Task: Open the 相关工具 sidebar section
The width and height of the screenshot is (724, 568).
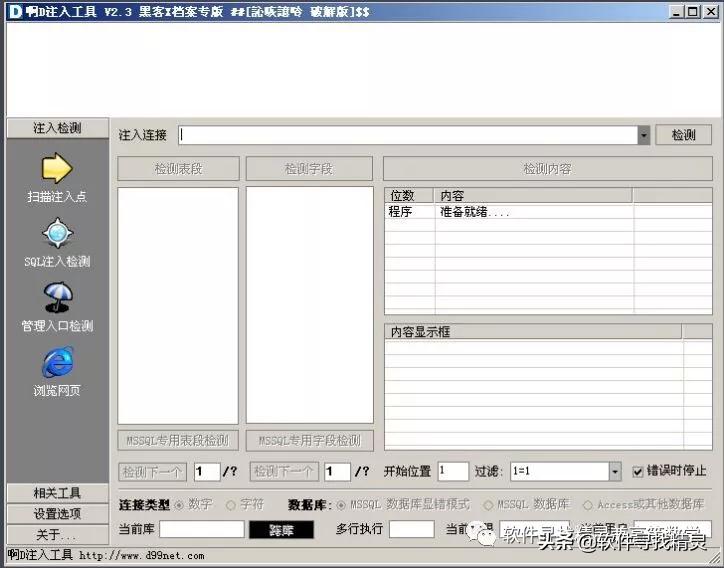Action: [x=58, y=493]
